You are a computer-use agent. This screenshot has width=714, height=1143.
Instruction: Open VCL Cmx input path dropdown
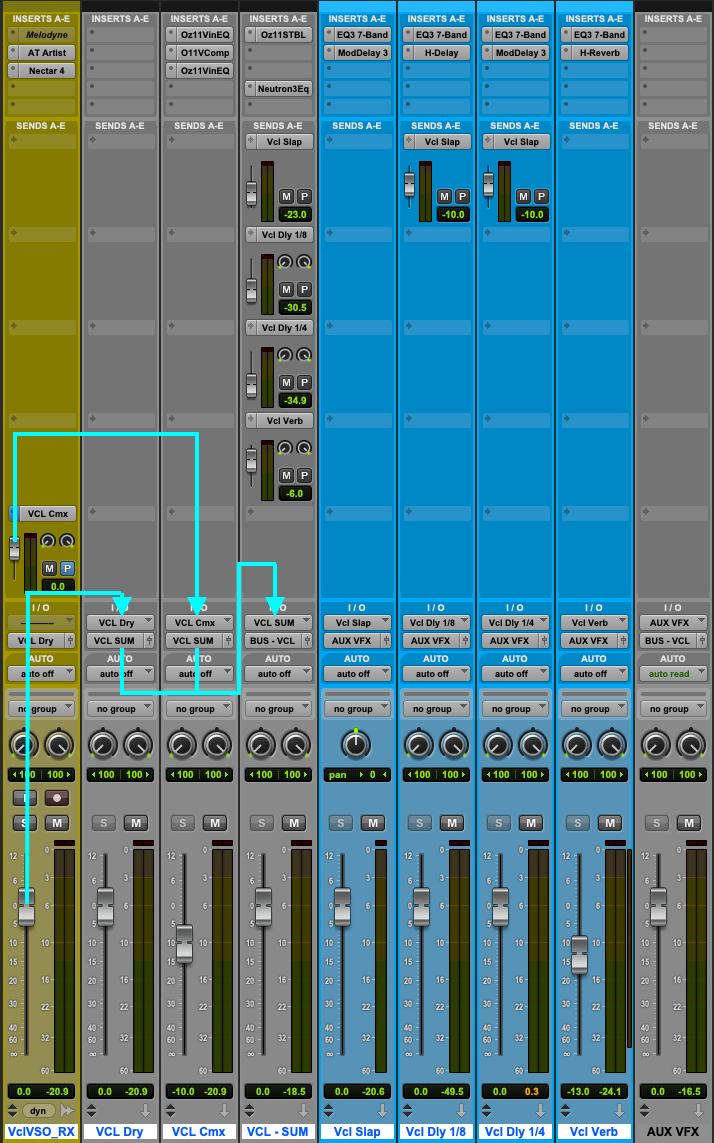click(x=199, y=623)
